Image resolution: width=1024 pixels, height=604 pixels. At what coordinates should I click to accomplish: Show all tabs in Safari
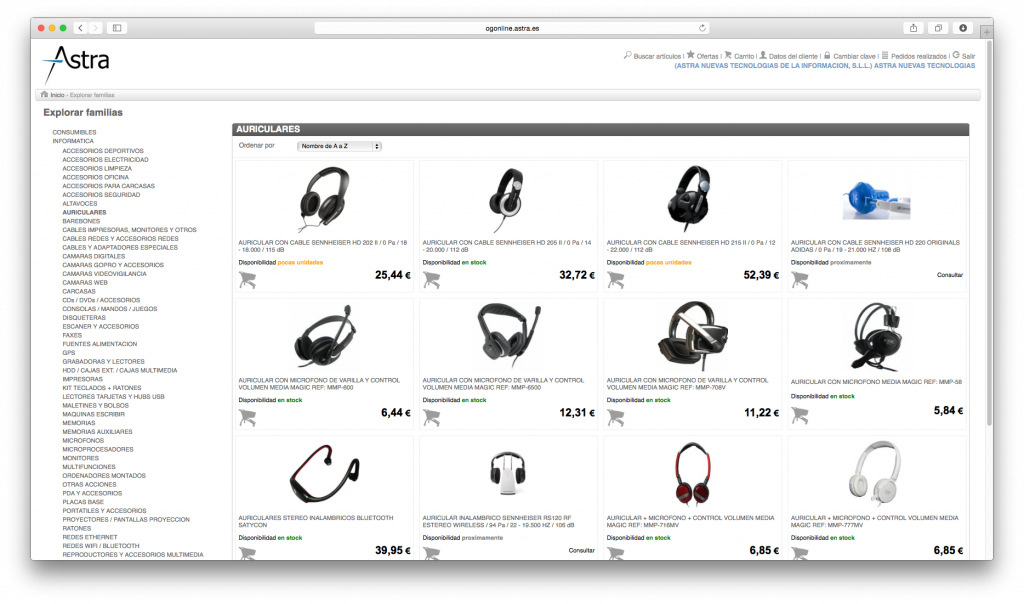[x=938, y=28]
